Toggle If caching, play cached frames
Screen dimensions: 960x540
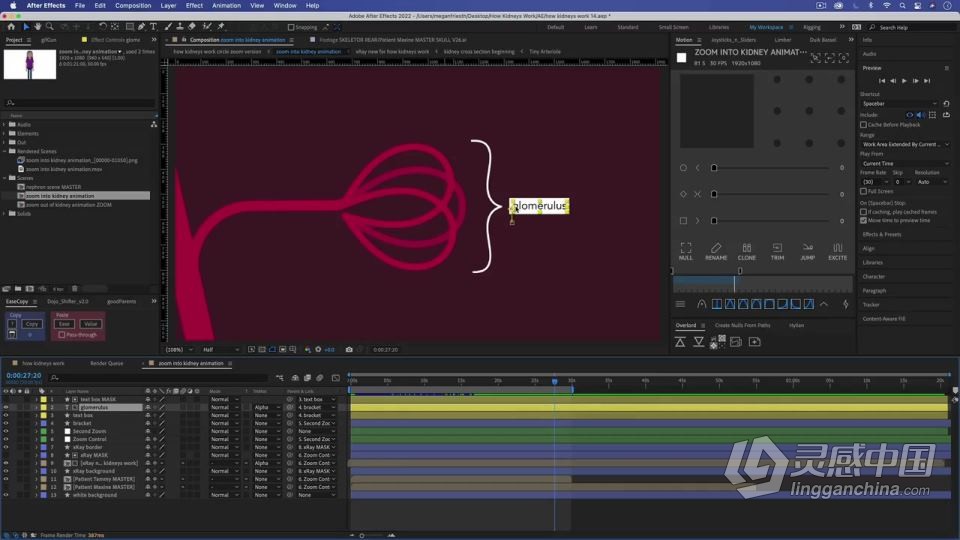pyautogui.click(x=863, y=212)
